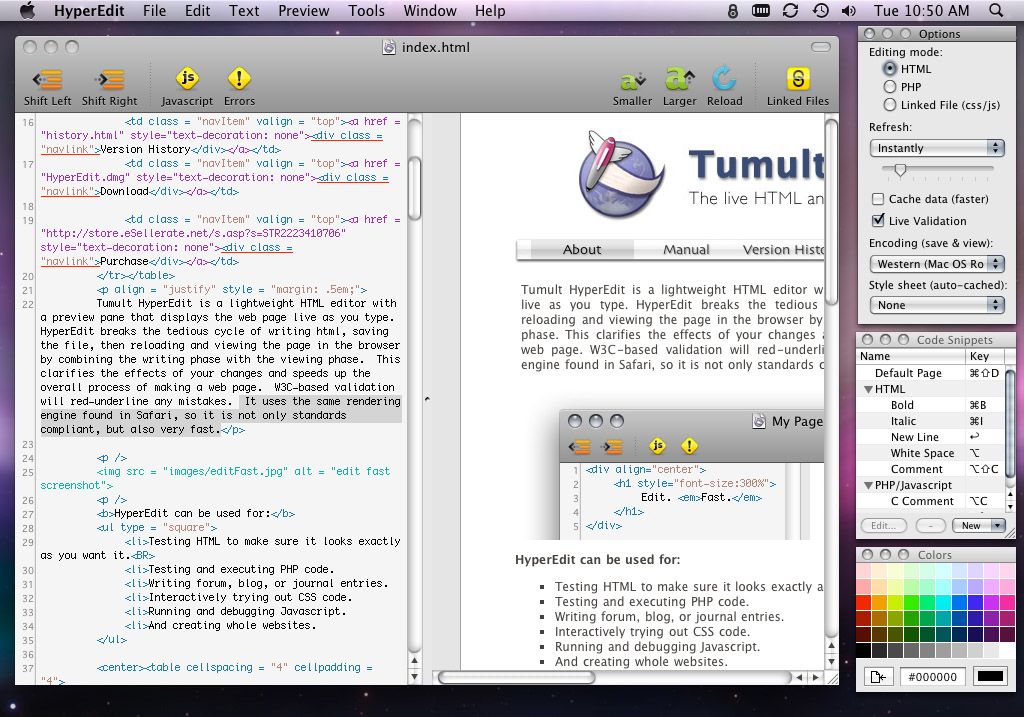
Task: Click the Smaller text size icon
Action: pos(632,80)
